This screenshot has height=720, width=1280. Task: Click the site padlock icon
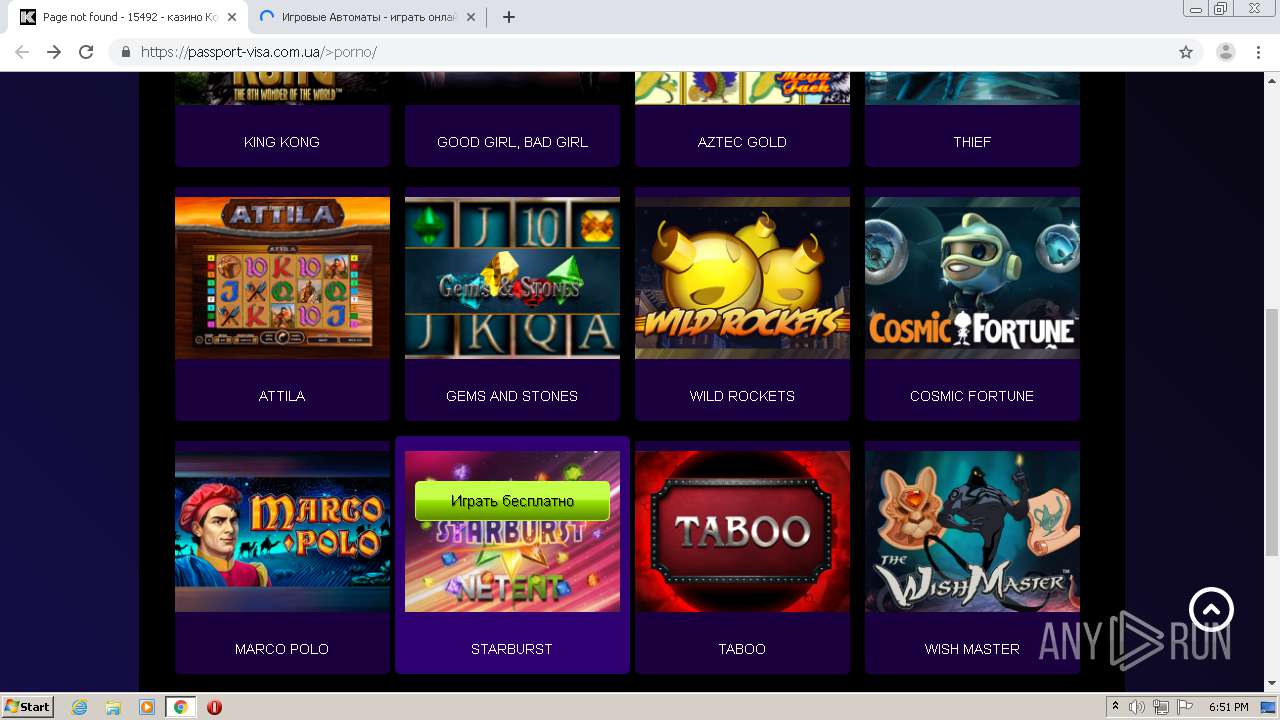(126, 52)
